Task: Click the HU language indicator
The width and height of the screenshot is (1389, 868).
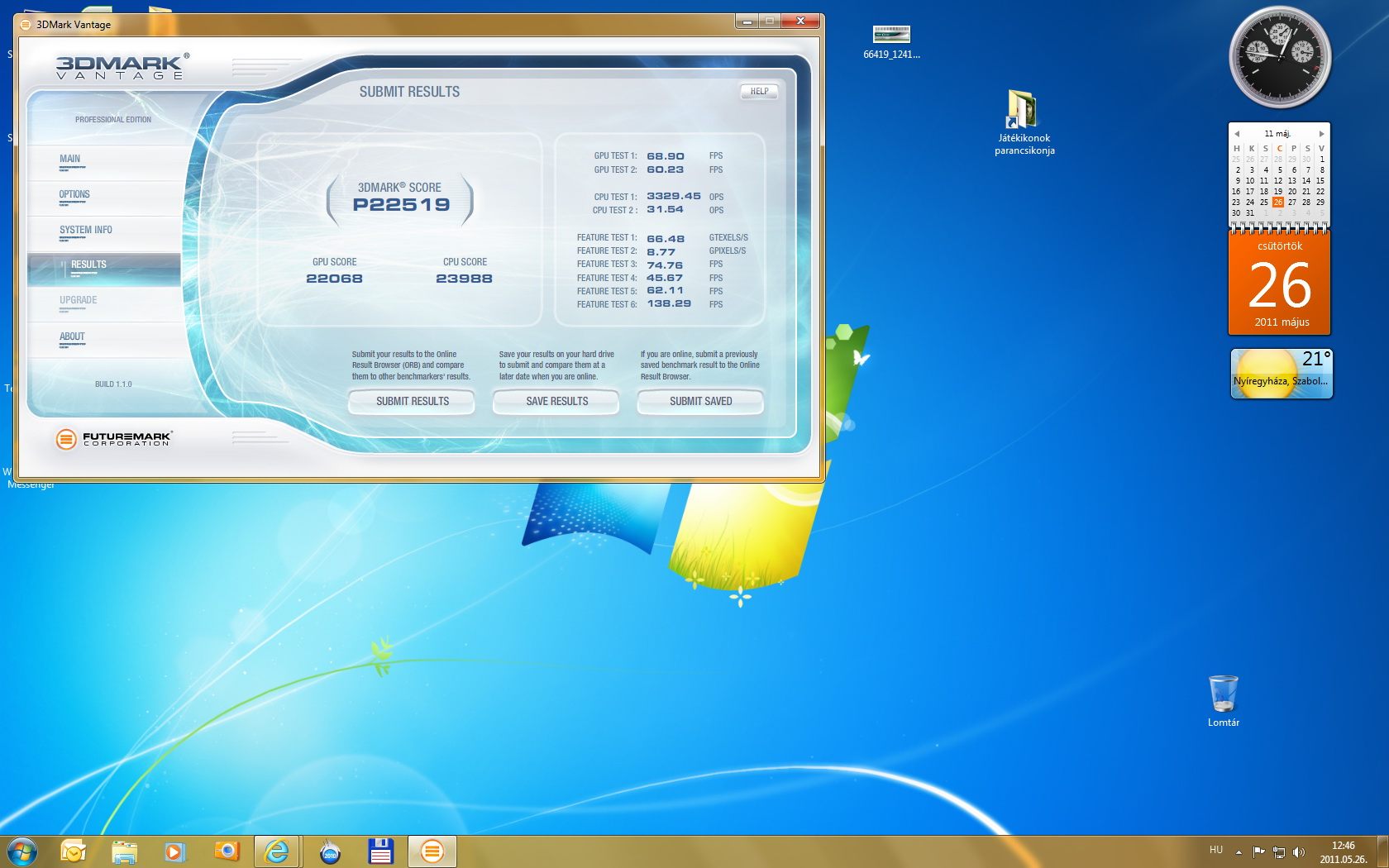Action: (x=1215, y=850)
